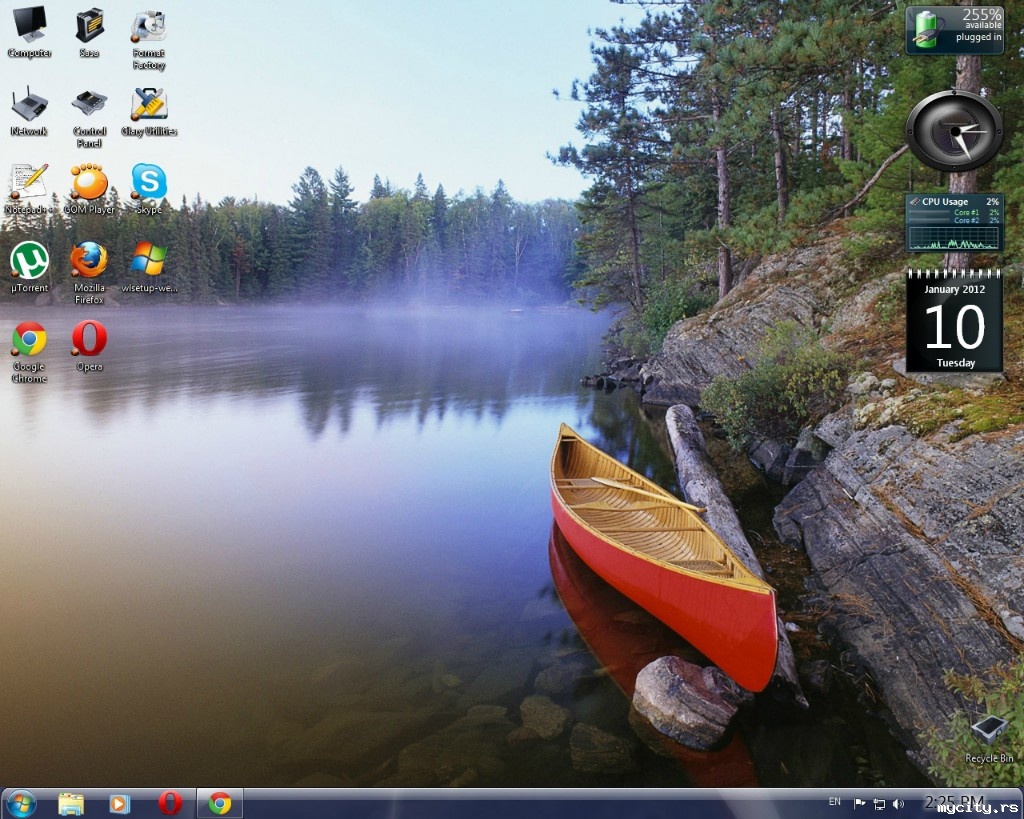Open the volume speaker tray icon
This screenshot has height=819, width=1024.
pyautogui.click(x=899, y=804)
